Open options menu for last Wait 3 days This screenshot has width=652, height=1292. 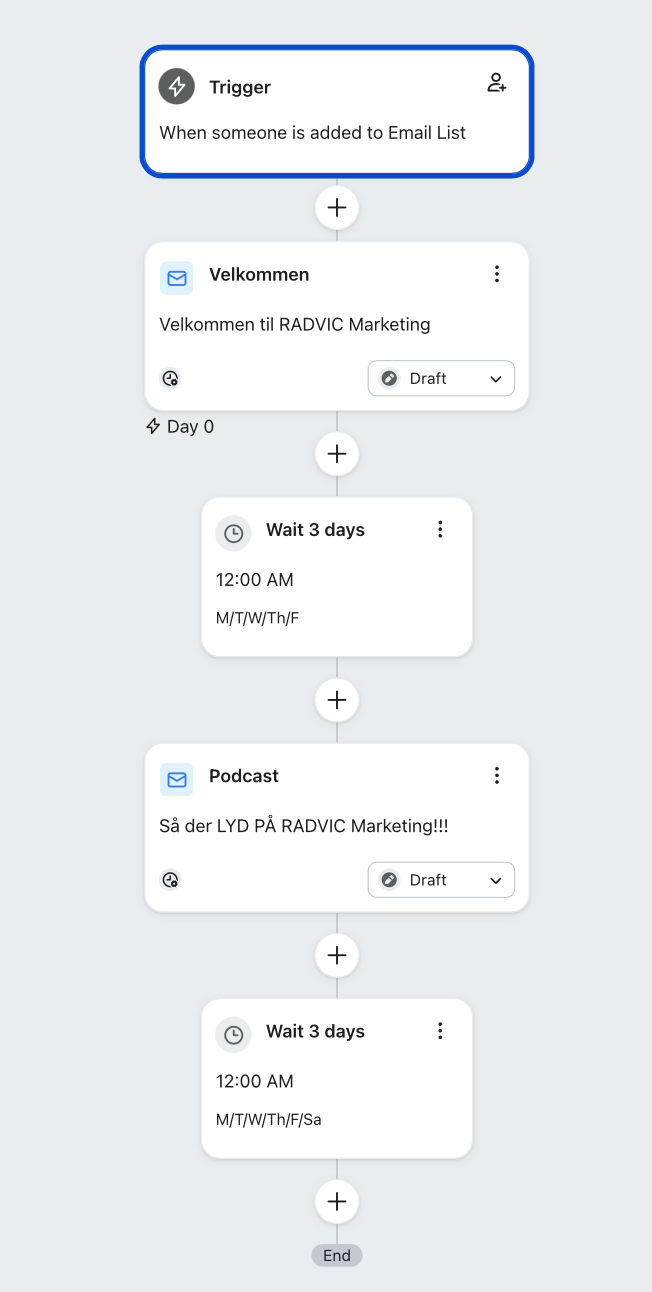click(x=440, y=1031)
